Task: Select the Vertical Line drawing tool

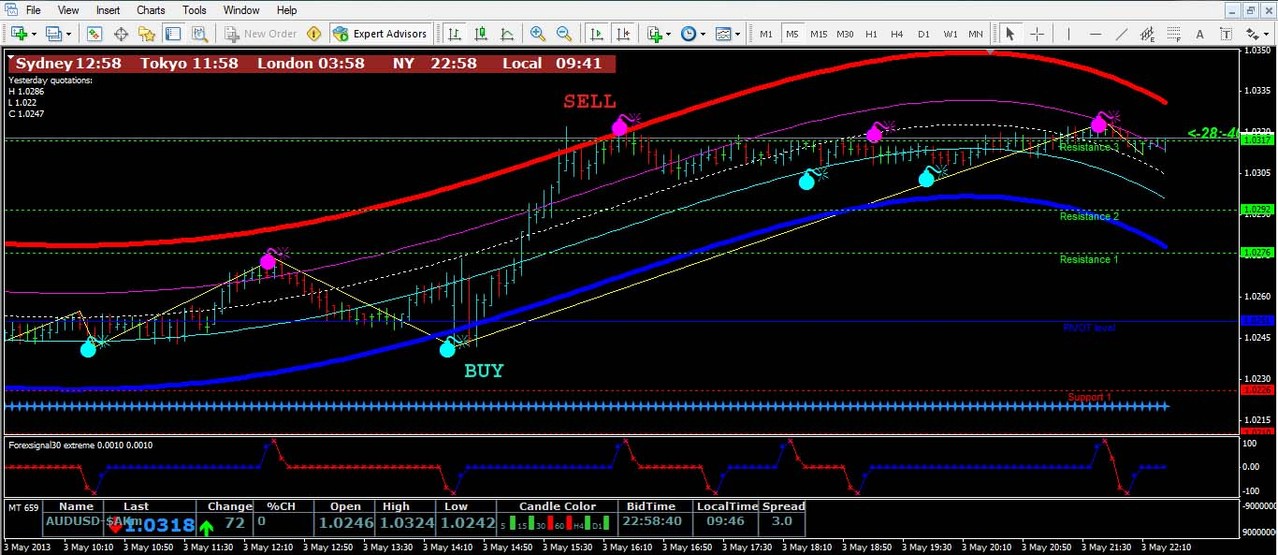Action: (x=1069, y=33)
